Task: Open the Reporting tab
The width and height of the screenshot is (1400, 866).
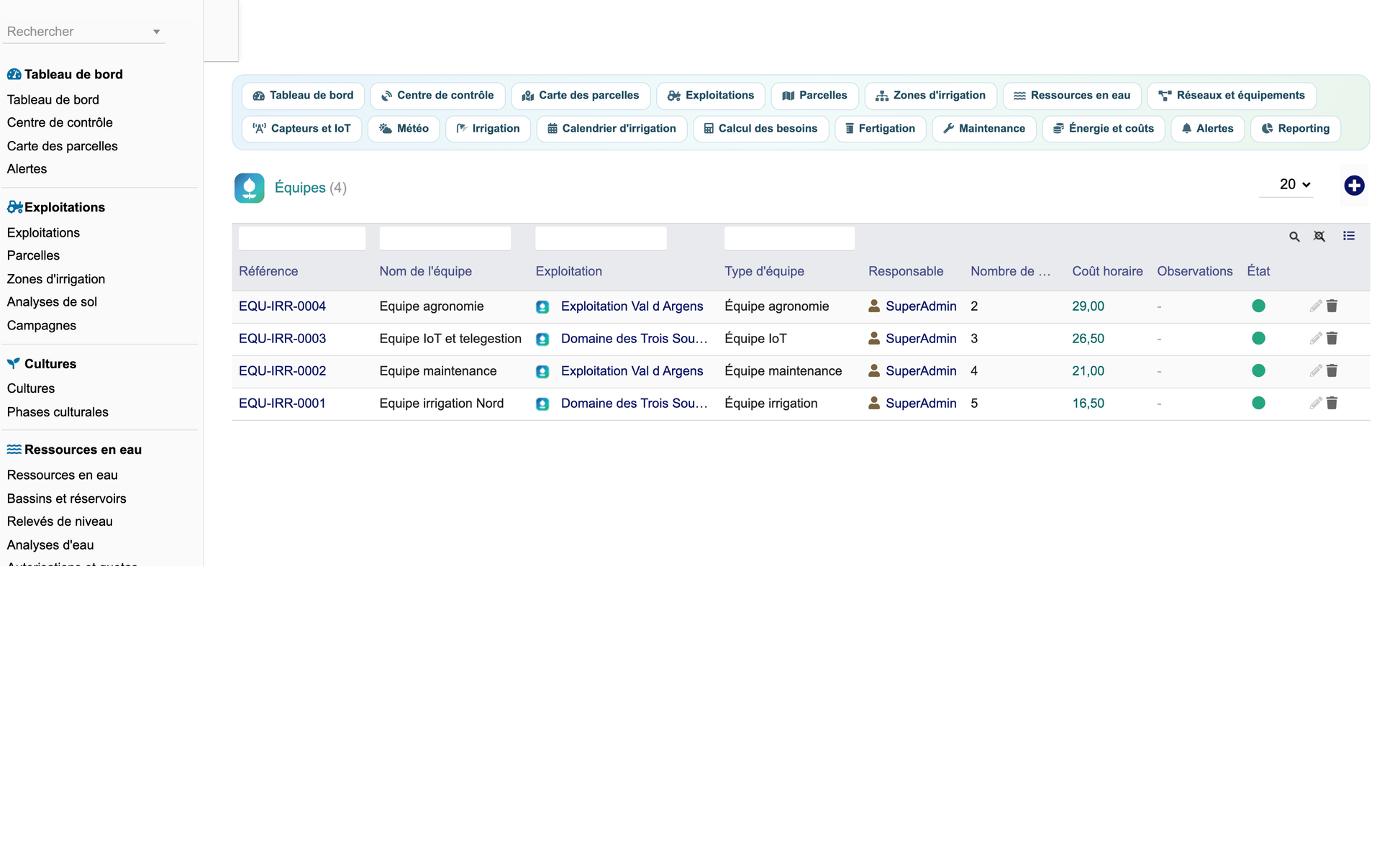Action: [x=1295, y=129]
